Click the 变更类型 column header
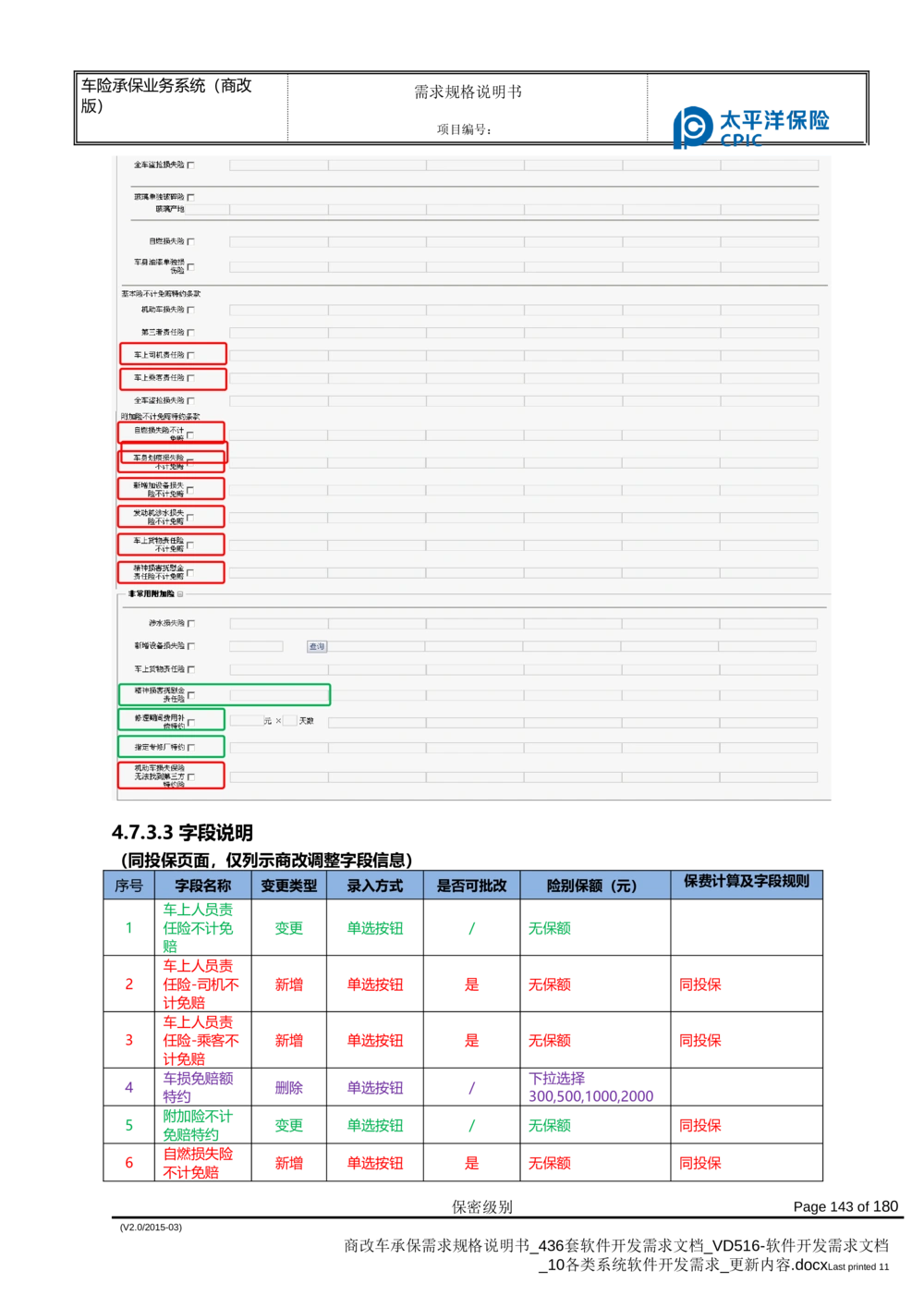The image size is (924, 1308). 288,886
